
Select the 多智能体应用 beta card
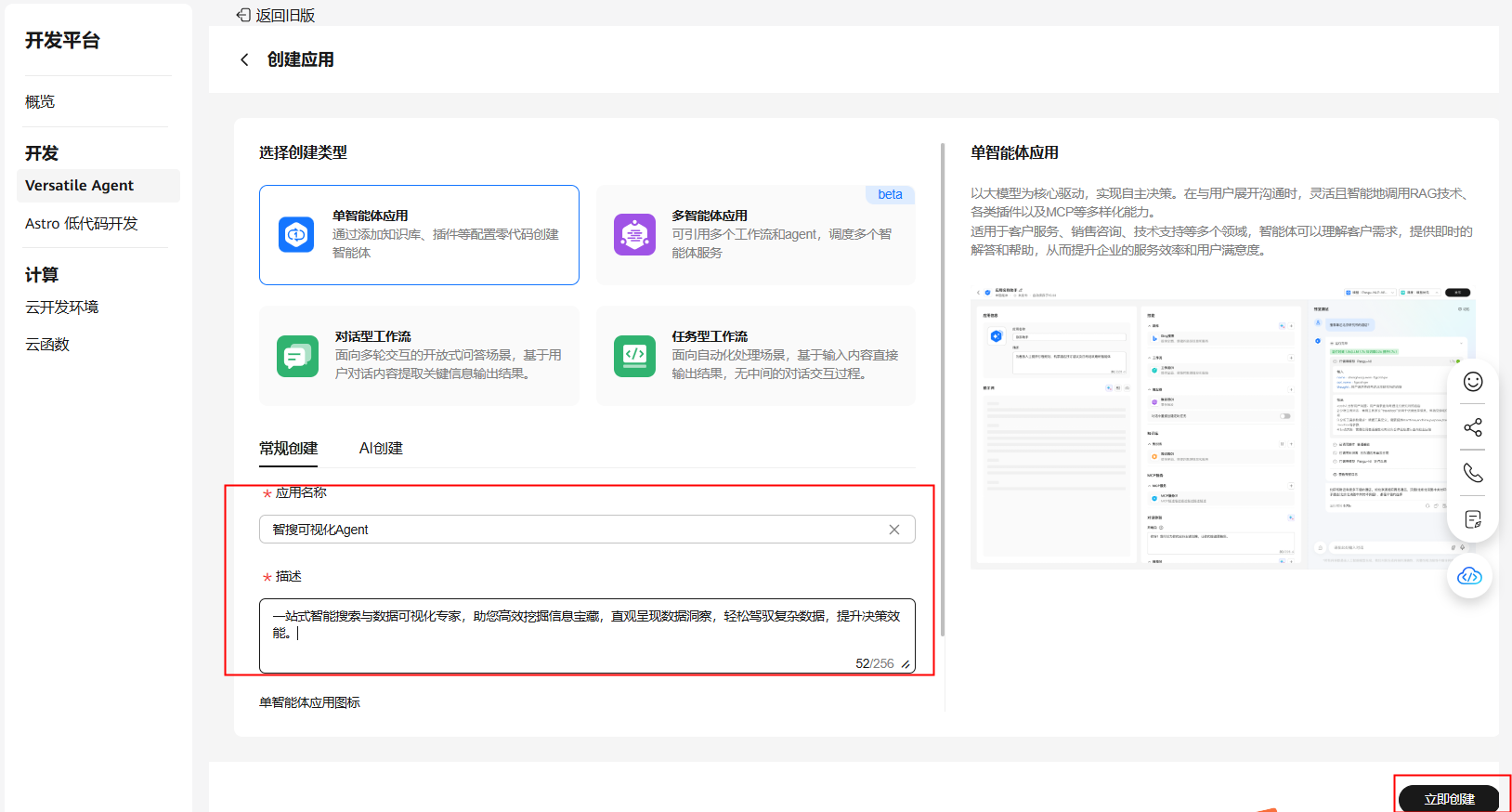coord(755,235)
